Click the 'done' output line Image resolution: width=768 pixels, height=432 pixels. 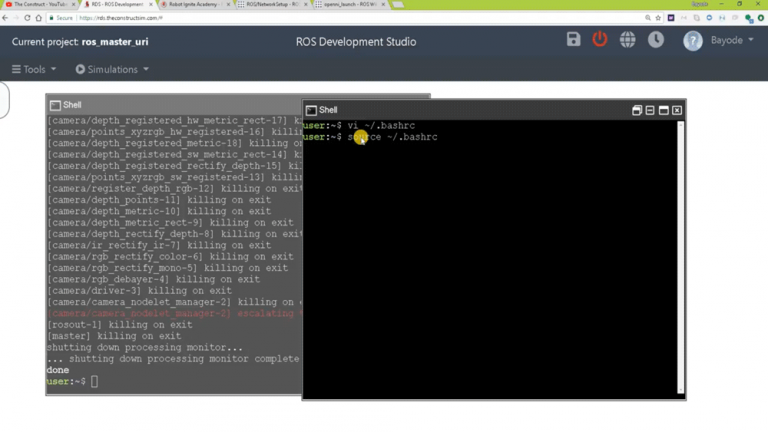click(x=58, y=370)
